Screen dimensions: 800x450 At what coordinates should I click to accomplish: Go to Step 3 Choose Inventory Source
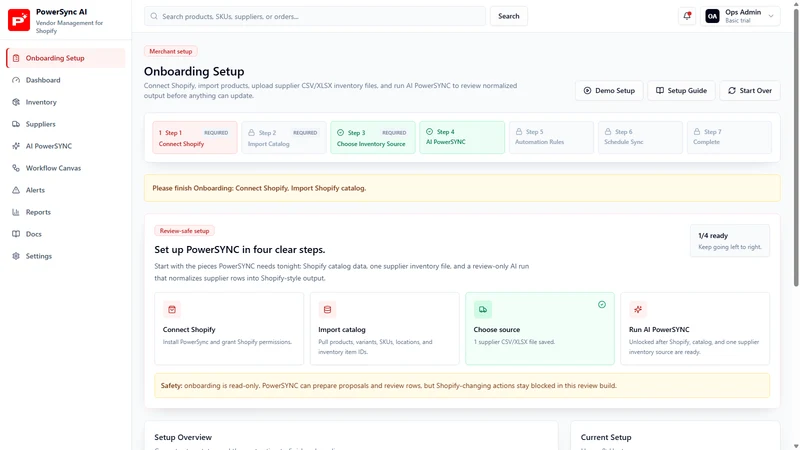click(x=373, y=138)
